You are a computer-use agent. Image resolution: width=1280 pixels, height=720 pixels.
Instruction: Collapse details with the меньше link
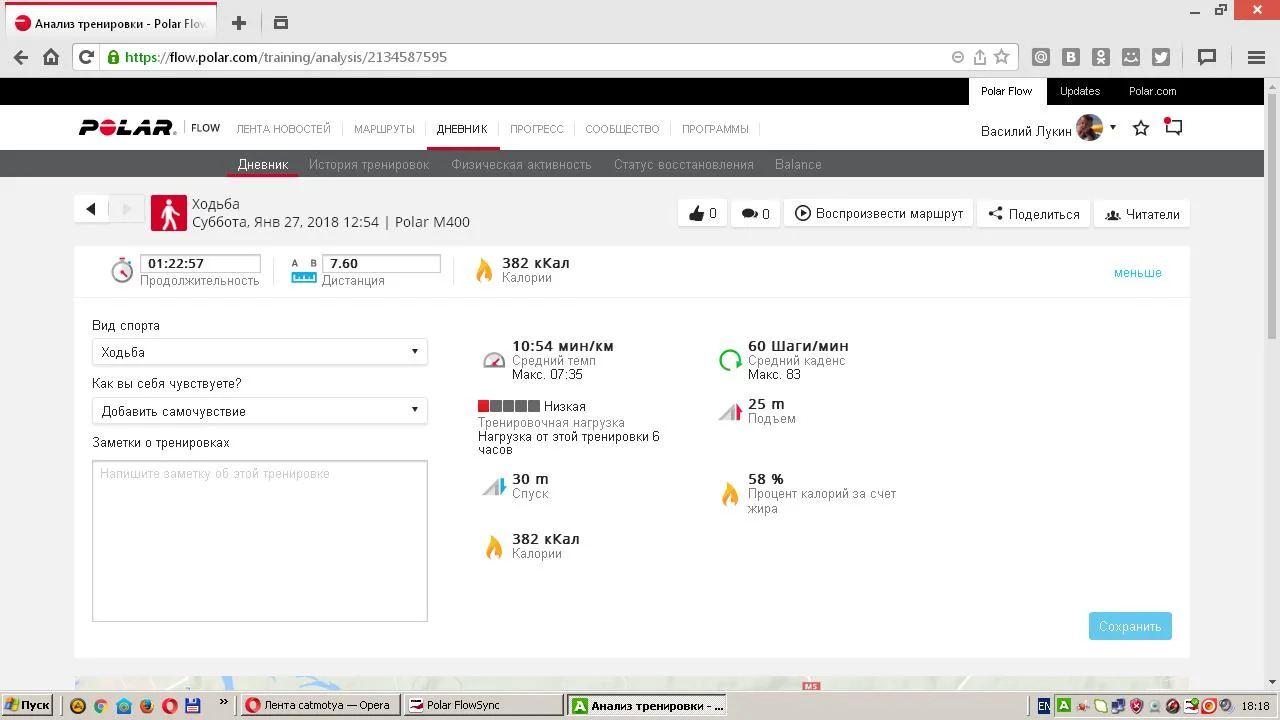pos(1138,273)
